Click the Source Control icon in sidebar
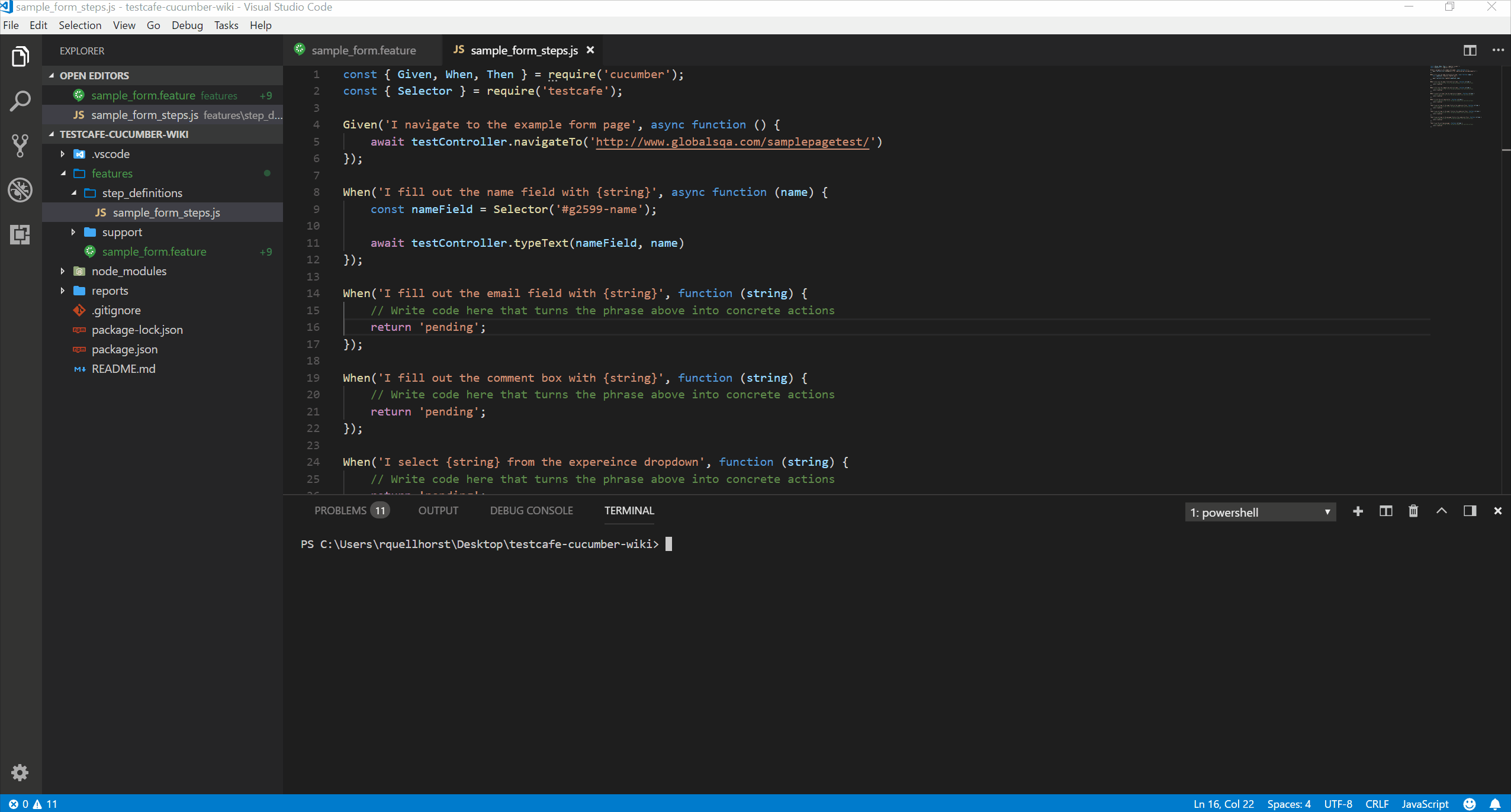 20,145
